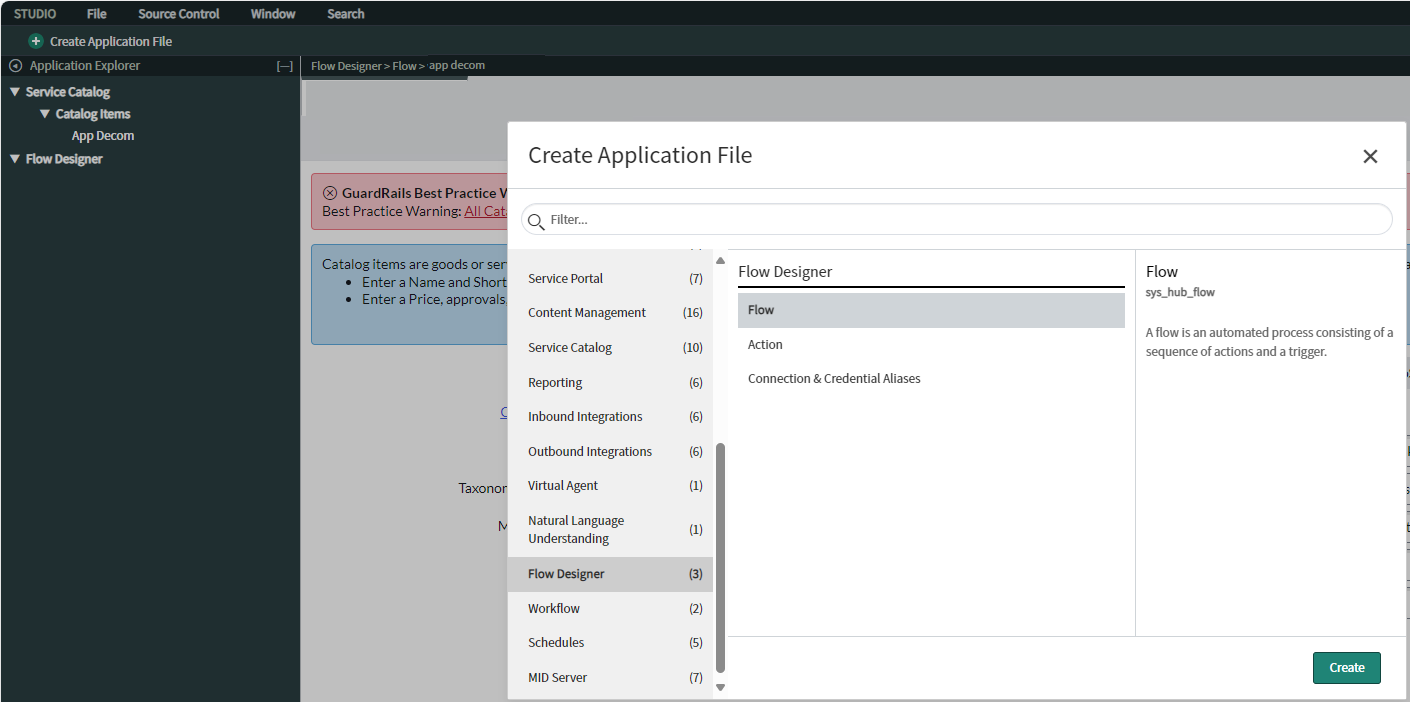Click the magnifier icon in the Filter box
This screenshot has width=1410, height=702.
click(x=536, y=220)
